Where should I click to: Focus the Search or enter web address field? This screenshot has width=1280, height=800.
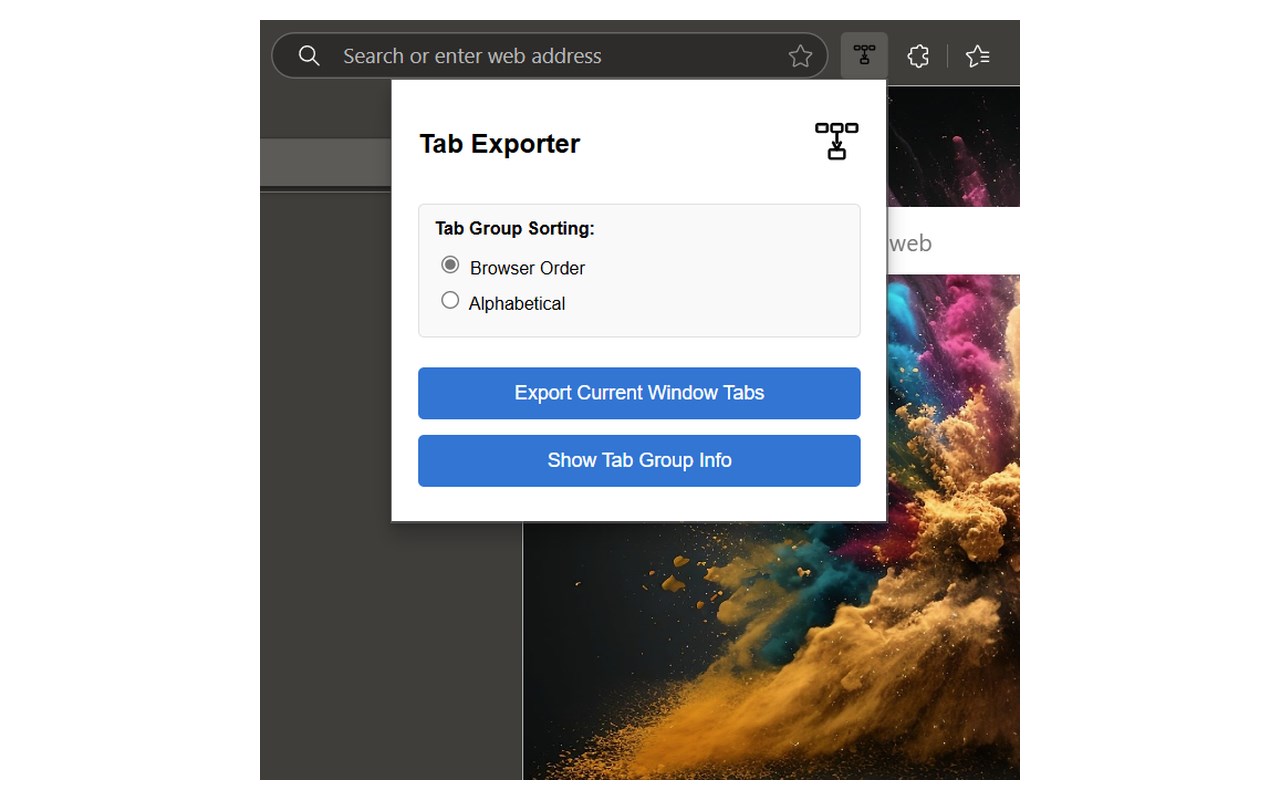click(x=560, y=56)
